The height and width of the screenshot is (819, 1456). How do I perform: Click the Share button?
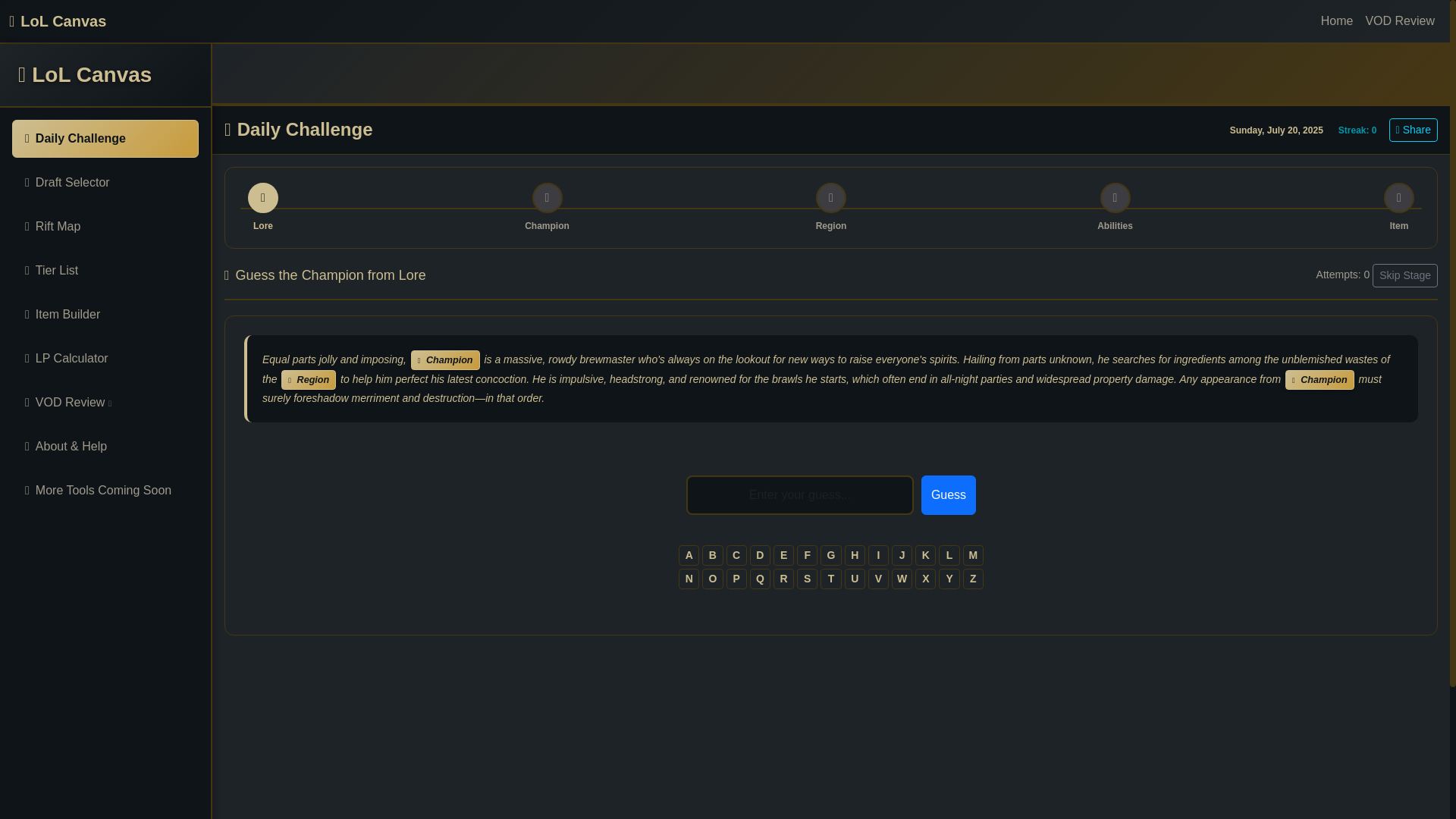pyautogui.click(x=1413, y=130)
